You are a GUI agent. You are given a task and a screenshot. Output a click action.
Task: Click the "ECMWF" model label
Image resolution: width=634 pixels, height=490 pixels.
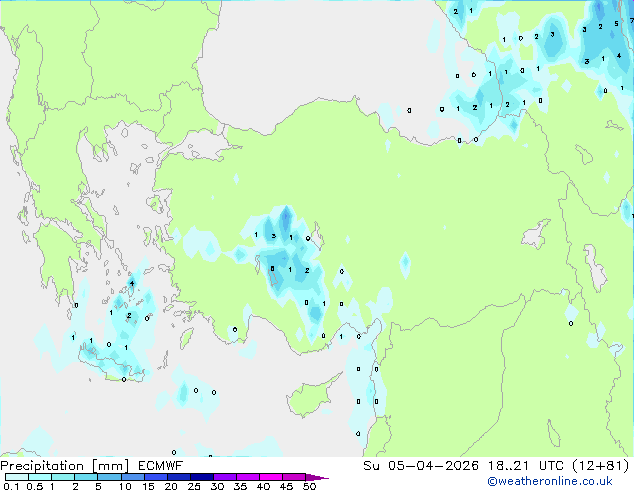(x=161, y=466)
